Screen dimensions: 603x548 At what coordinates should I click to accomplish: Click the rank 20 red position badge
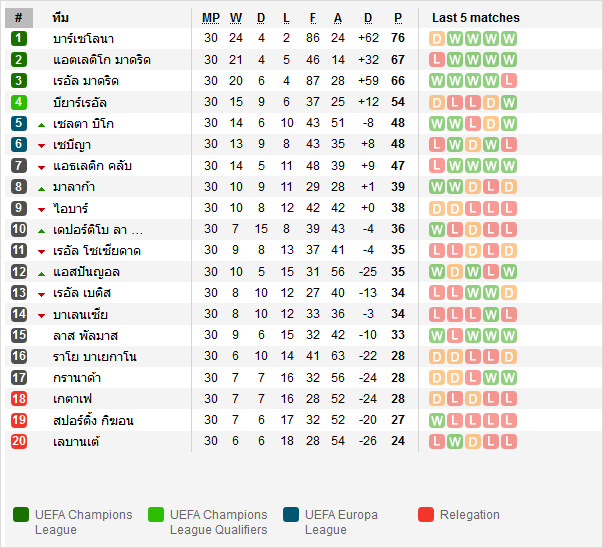pyautogui.click(x=19, y=441)
